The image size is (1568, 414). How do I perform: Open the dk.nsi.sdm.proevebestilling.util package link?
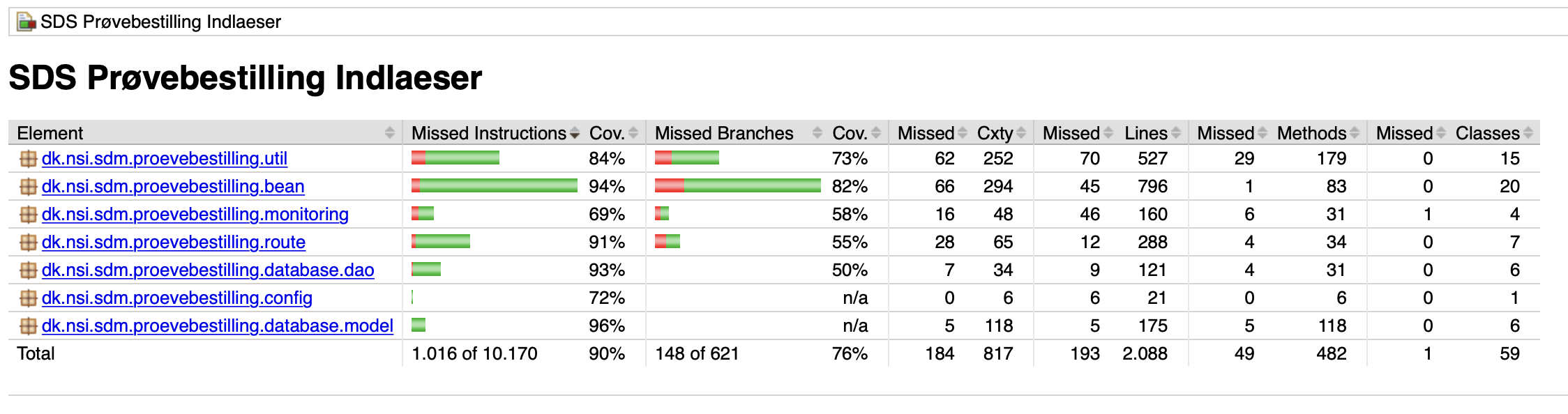coord(165,159)
